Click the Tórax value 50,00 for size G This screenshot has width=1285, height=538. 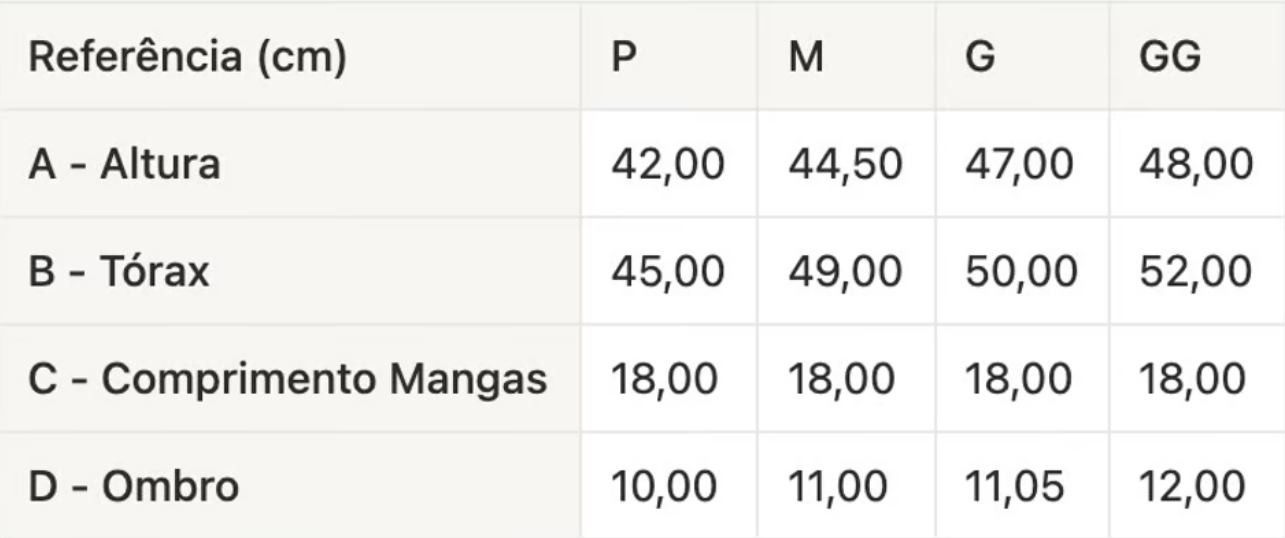coord(1021,272)
